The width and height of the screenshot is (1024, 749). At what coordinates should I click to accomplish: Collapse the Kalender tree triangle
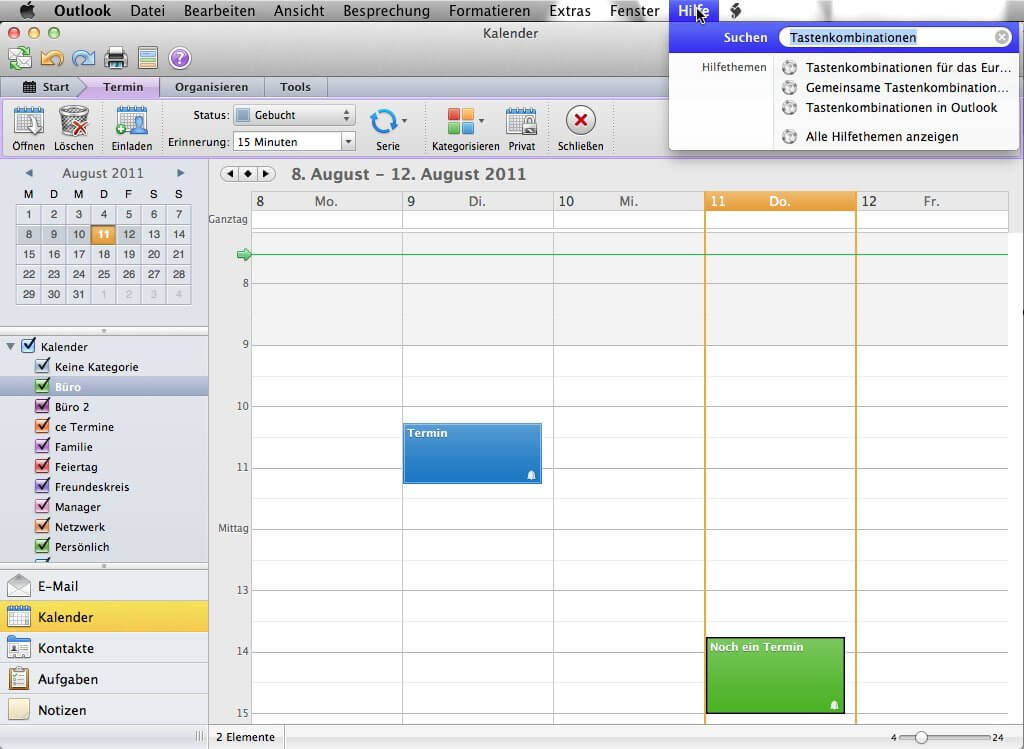10,346
